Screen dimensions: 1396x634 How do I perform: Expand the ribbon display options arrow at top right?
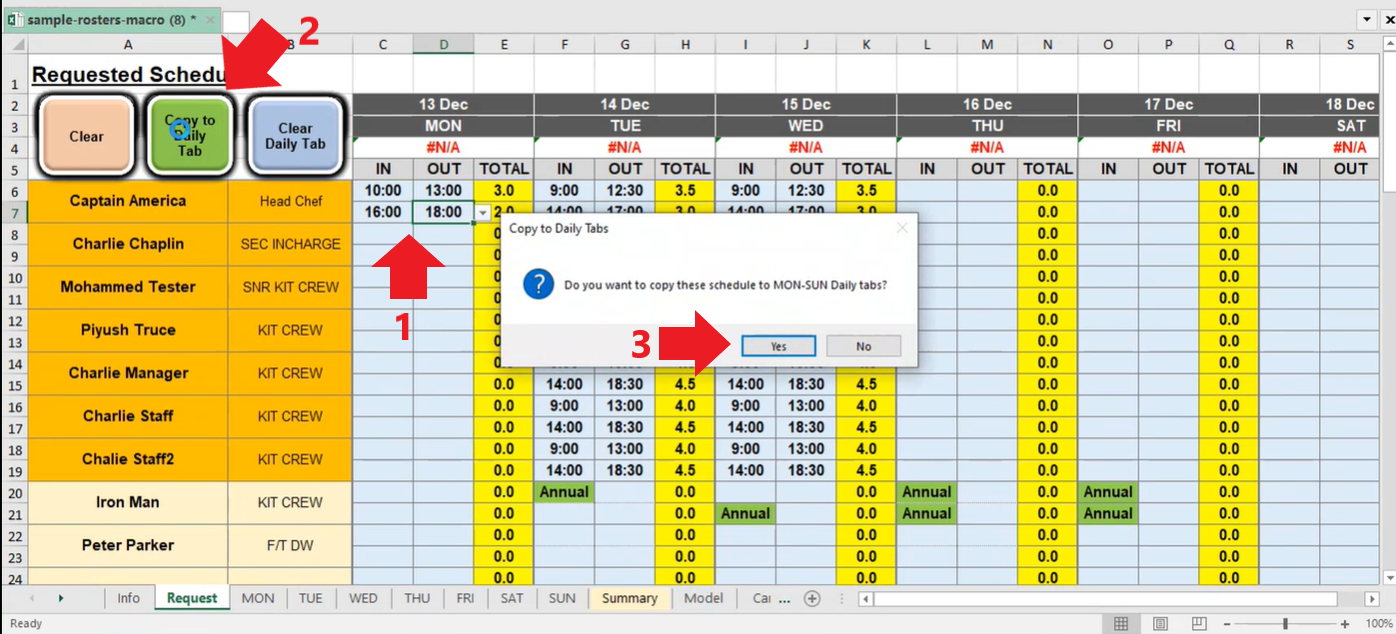(x=1367, y=19)
